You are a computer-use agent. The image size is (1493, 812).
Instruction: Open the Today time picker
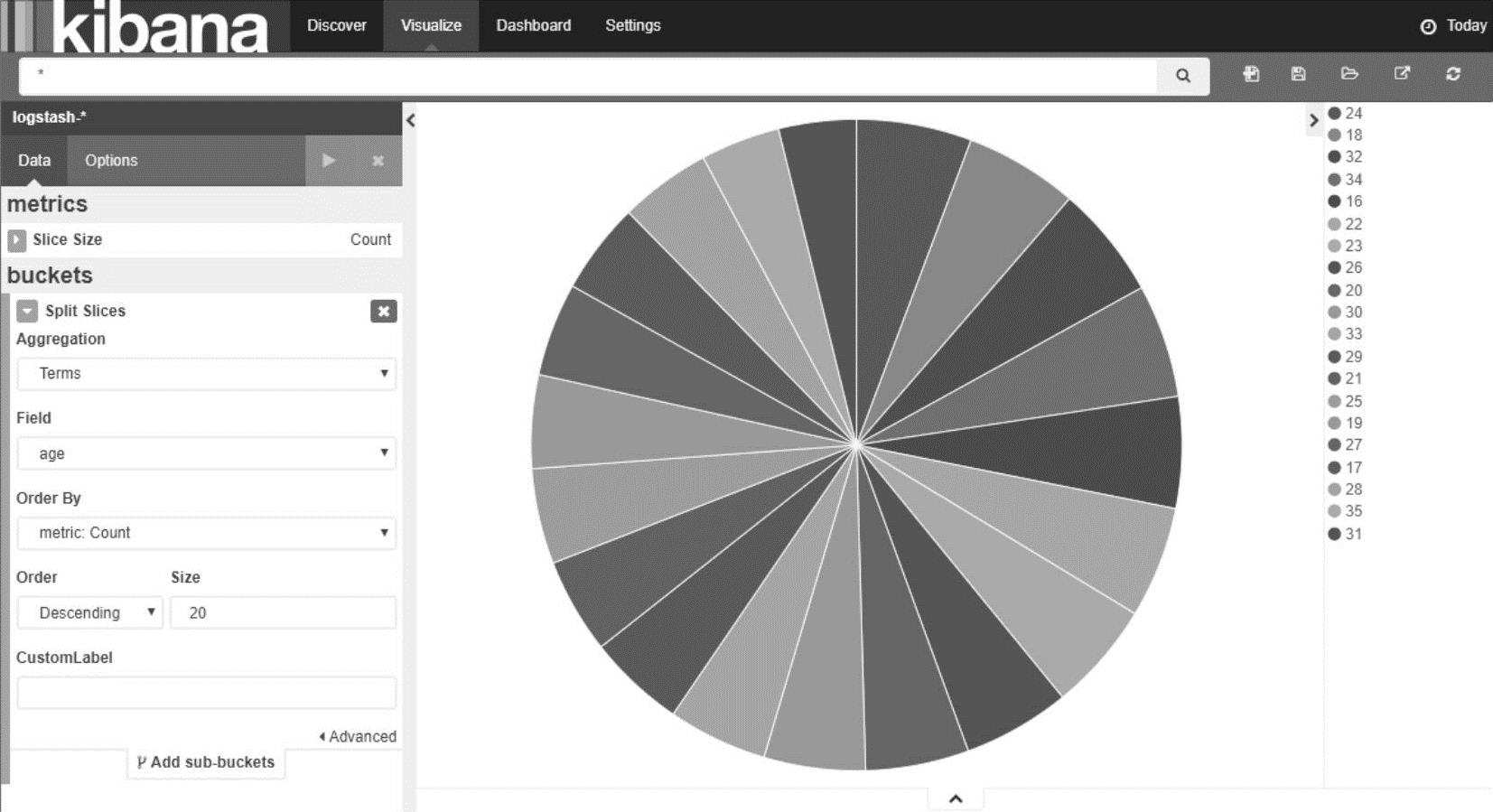1453,26
